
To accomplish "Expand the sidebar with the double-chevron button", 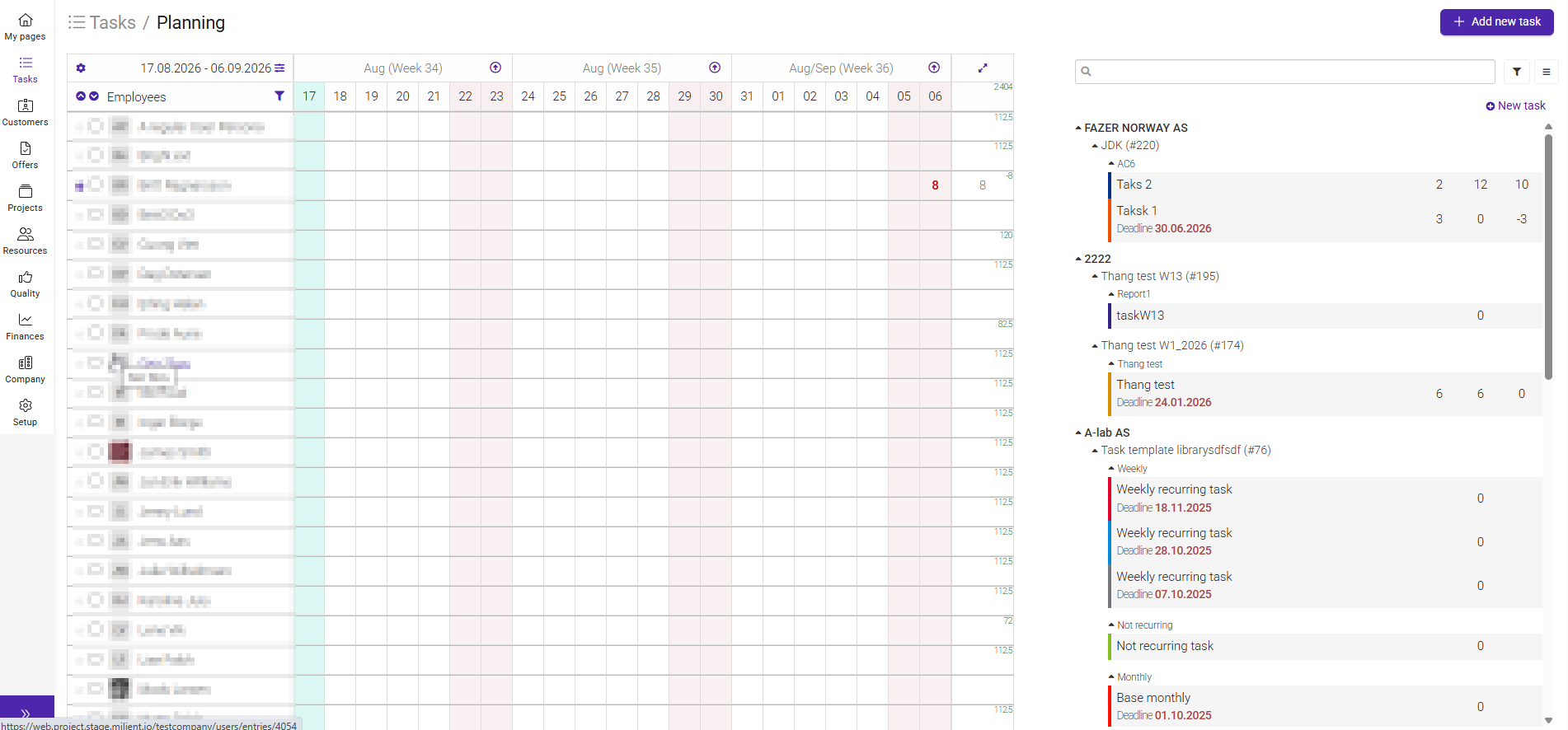I will point(26,713).
